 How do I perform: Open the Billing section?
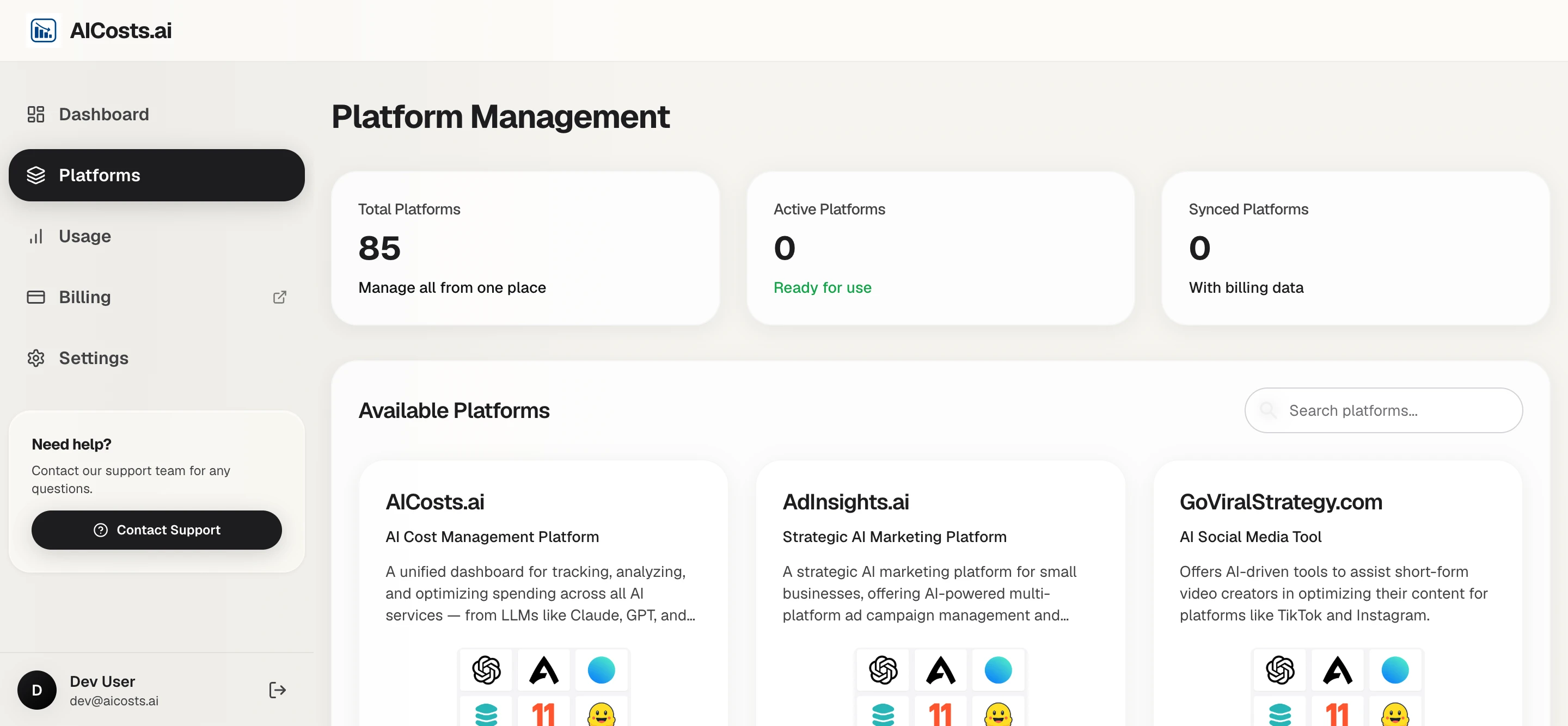coord(156,297)
